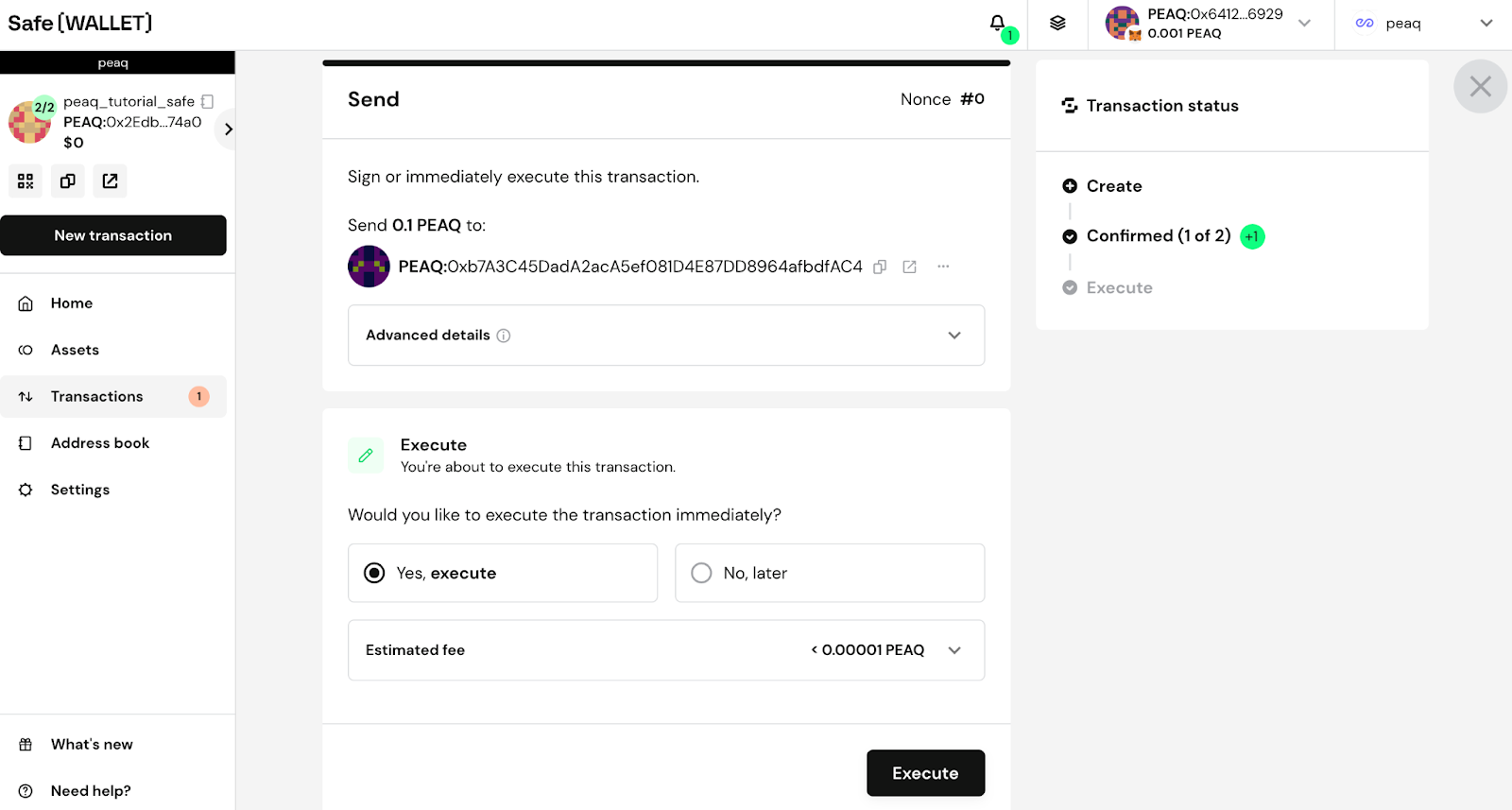Screen dimensions: 1512x810
Task: Open the Address book section
Action: point(100,442)
